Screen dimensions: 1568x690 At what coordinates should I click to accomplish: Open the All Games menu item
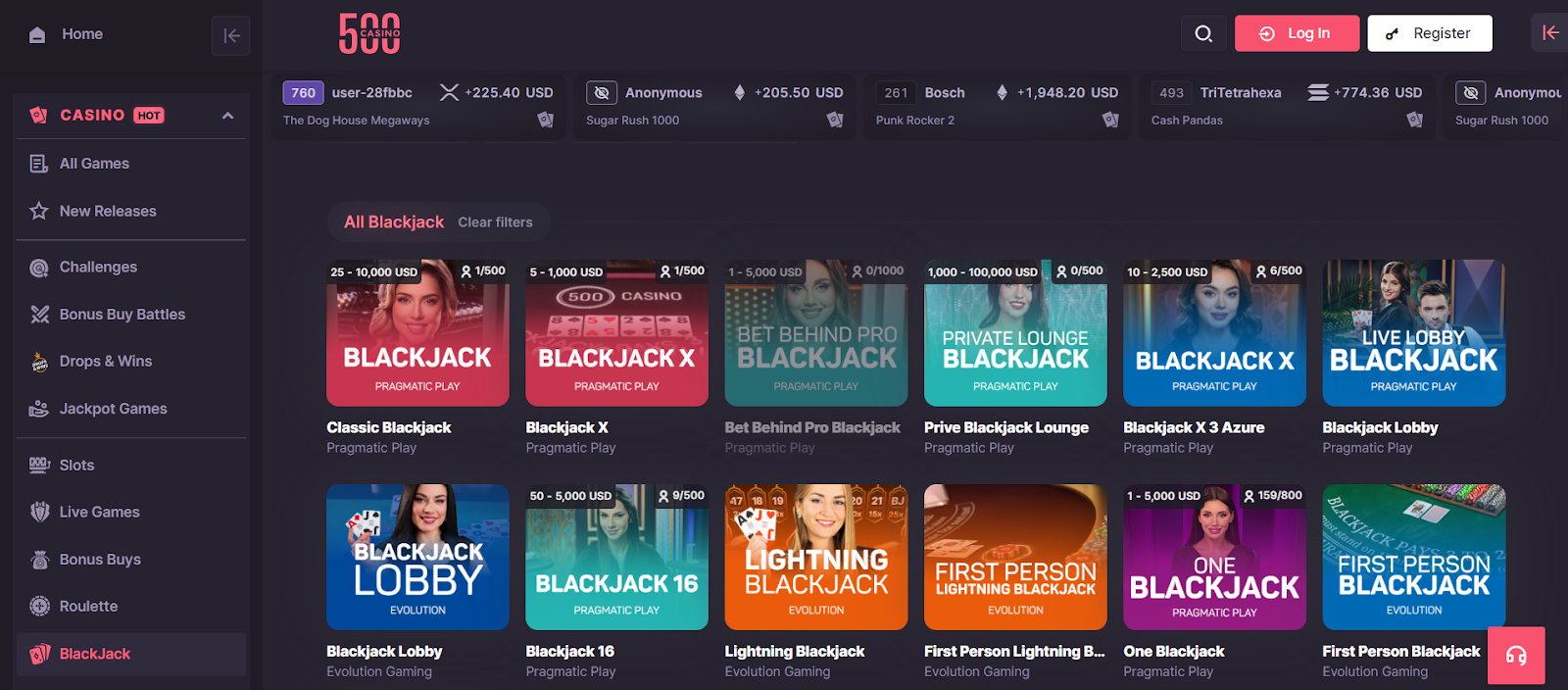click(94, 164)
